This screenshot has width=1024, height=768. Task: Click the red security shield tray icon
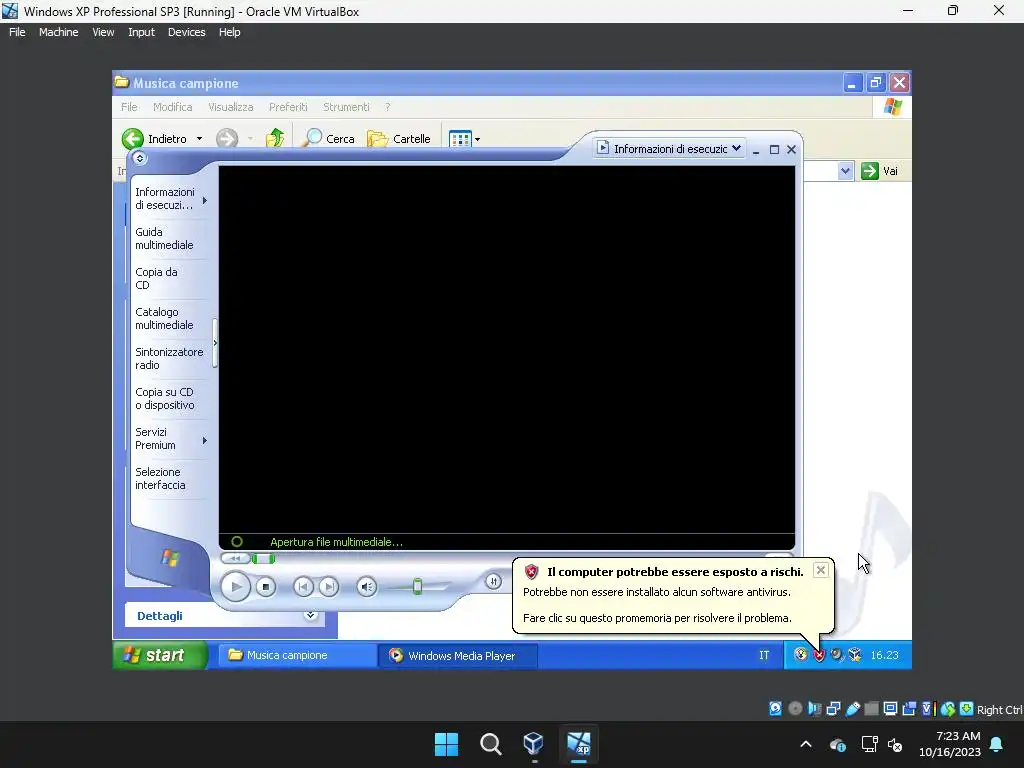pyautogui.click(x=819, y=655)
